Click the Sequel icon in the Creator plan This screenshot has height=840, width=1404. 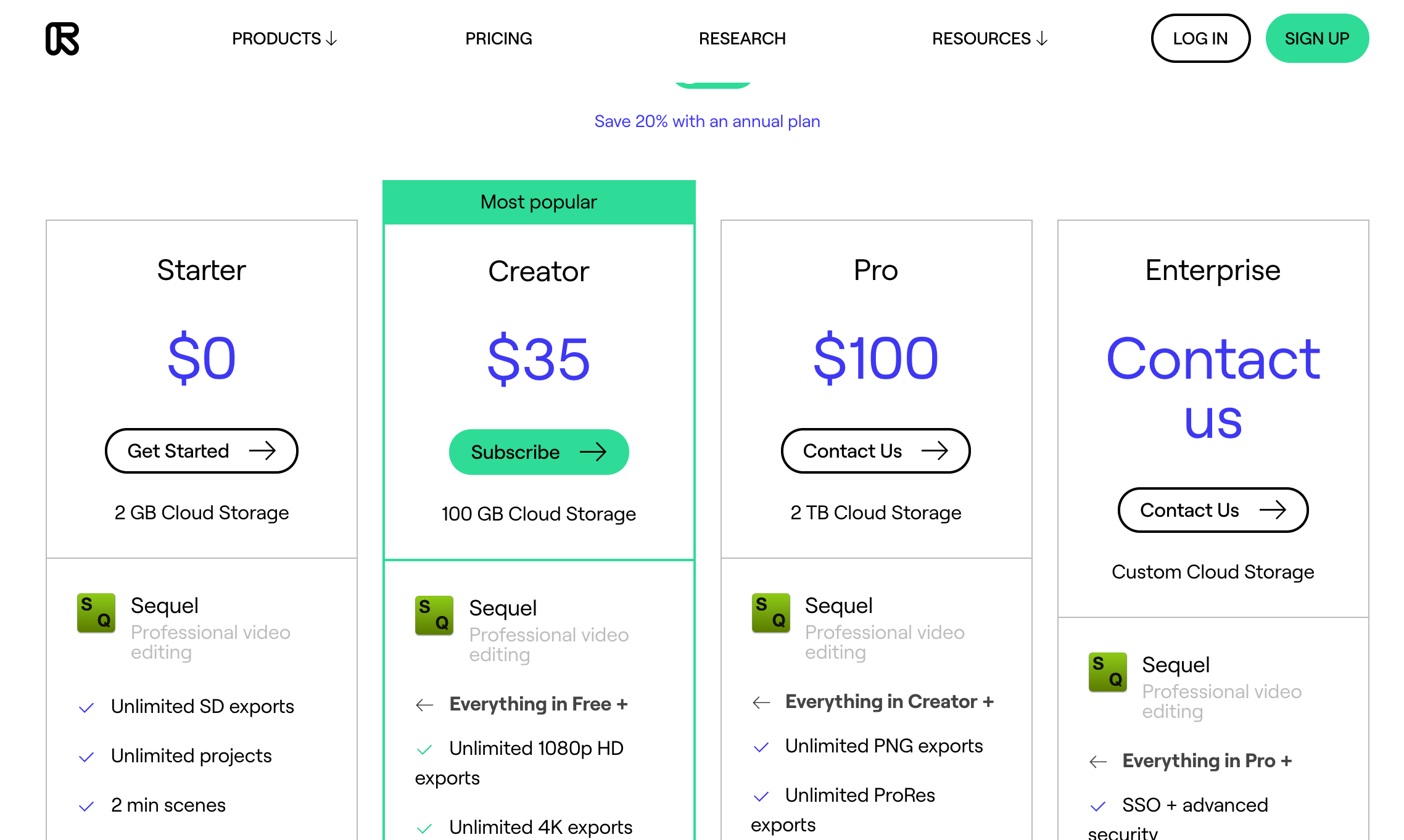[x=434, y=616]
